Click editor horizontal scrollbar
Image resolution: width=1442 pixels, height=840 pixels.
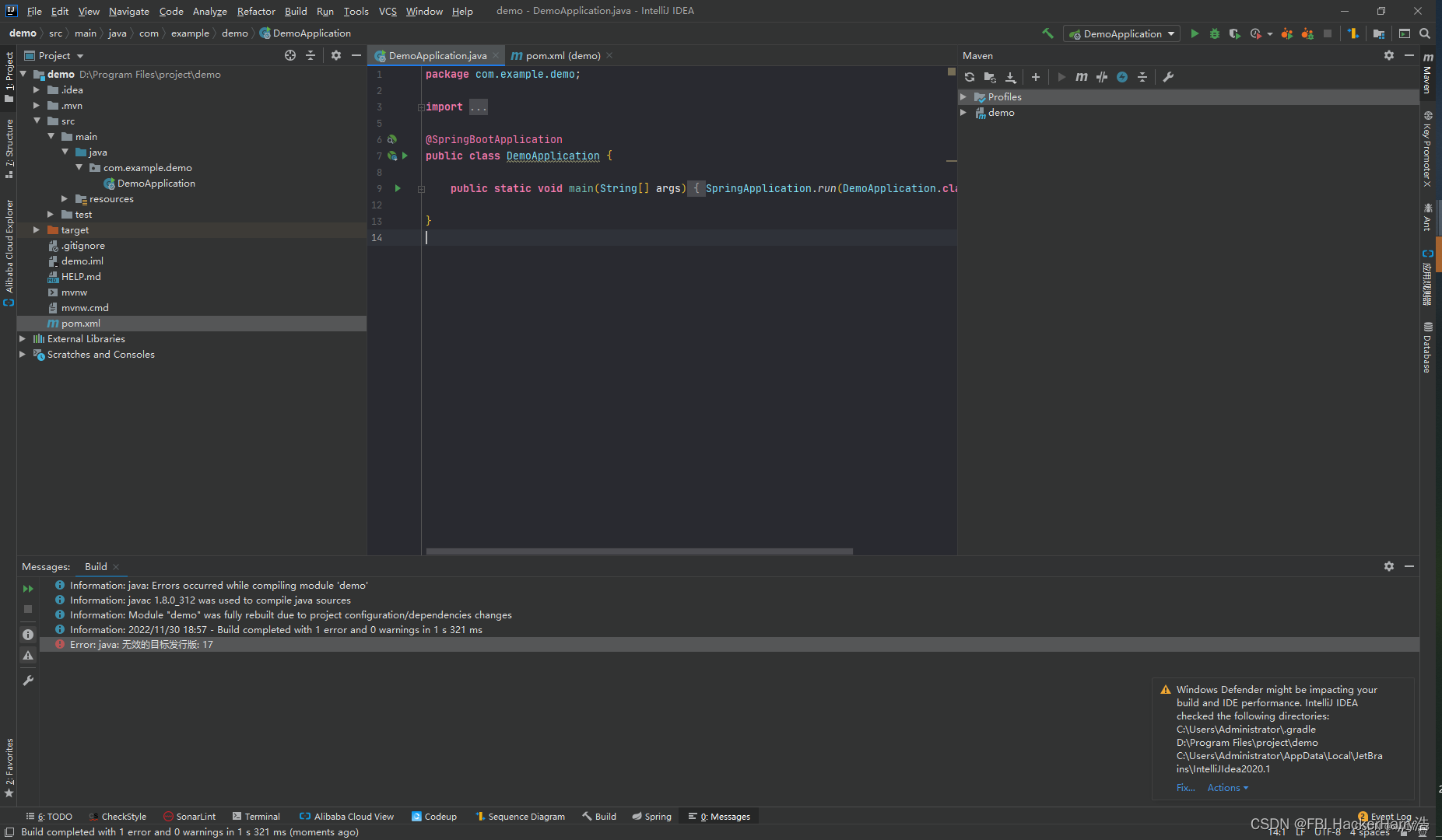(640, 551)
